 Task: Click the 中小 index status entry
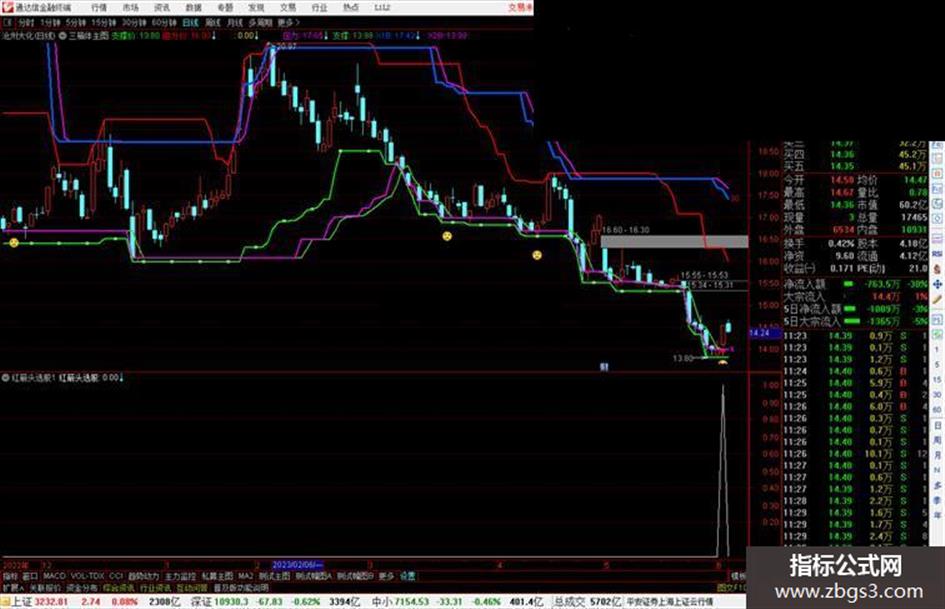point(458,602)
